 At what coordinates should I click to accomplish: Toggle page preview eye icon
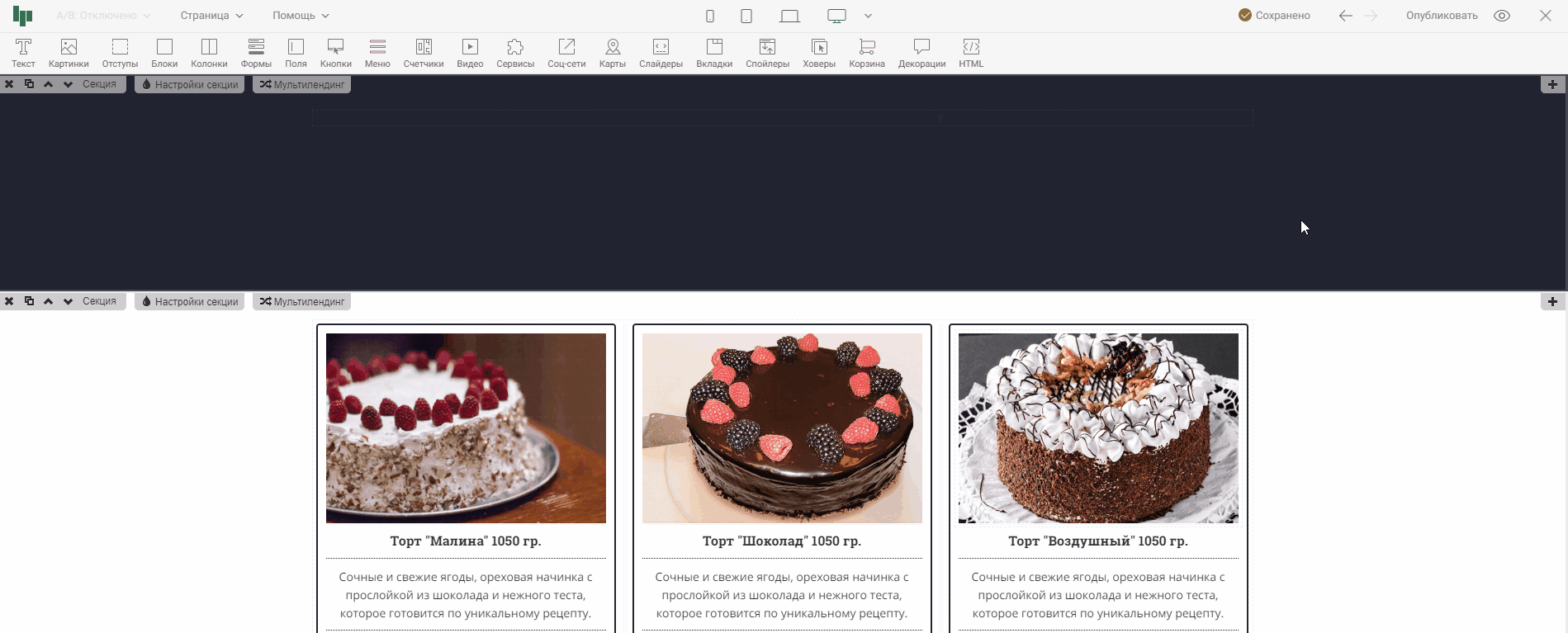point(1502,16)
